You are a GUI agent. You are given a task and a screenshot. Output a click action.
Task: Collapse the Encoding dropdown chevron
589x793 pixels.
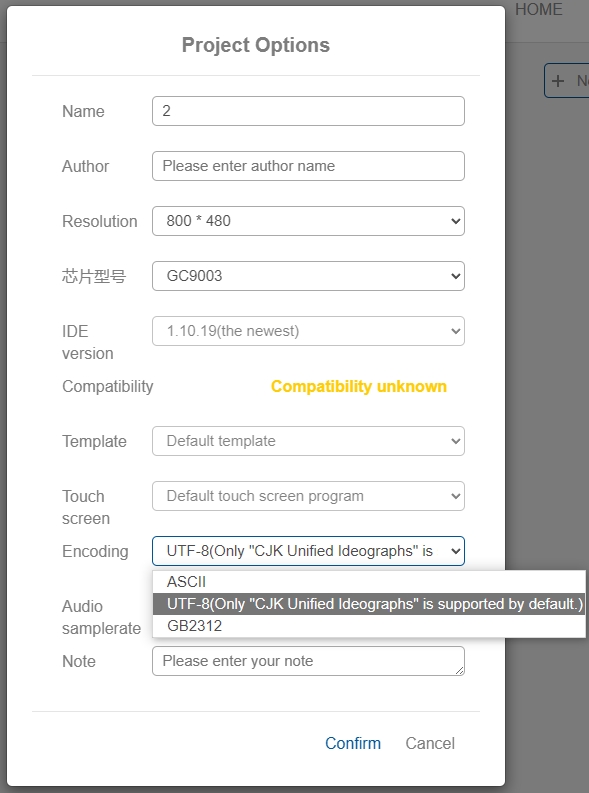456,551
